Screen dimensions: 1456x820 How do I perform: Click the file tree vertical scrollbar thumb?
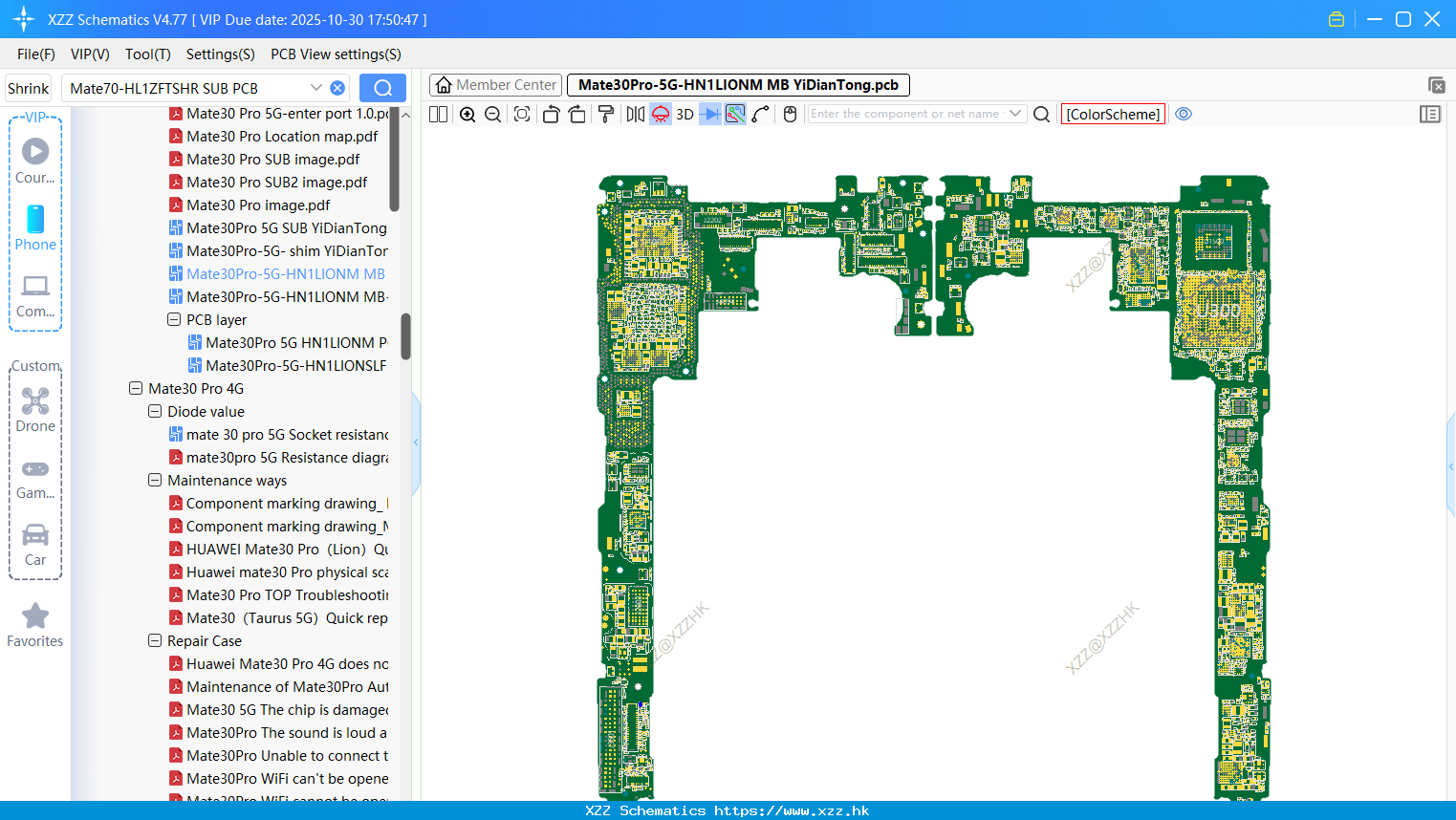(x=405, y=336)
